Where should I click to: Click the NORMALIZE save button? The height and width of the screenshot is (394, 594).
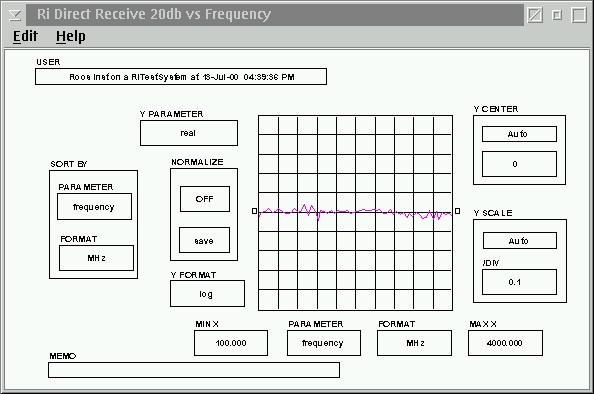[204, 240]
